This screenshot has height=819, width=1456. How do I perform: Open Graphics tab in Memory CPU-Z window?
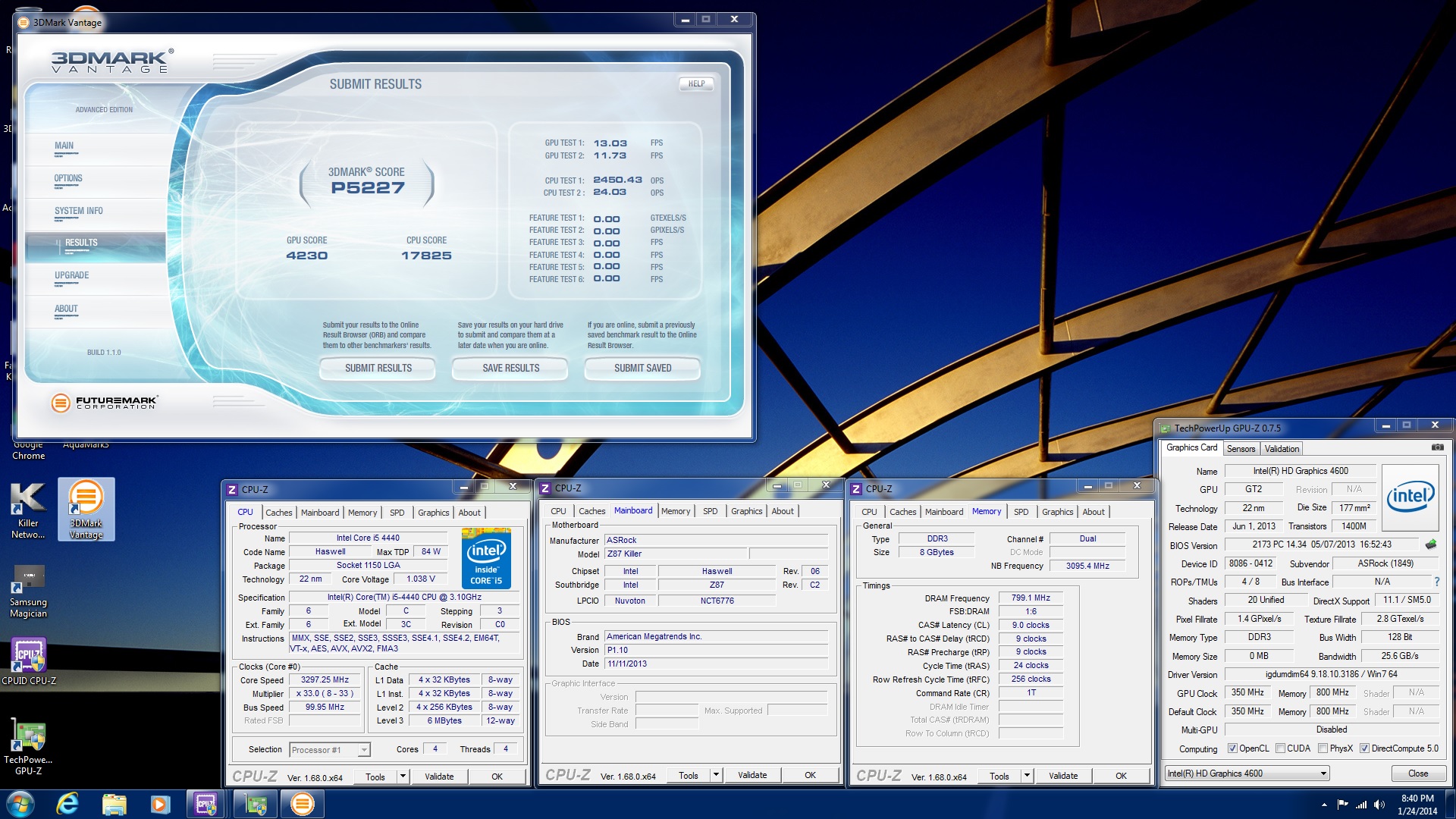pyautogui.click(x=1057, y=512)
